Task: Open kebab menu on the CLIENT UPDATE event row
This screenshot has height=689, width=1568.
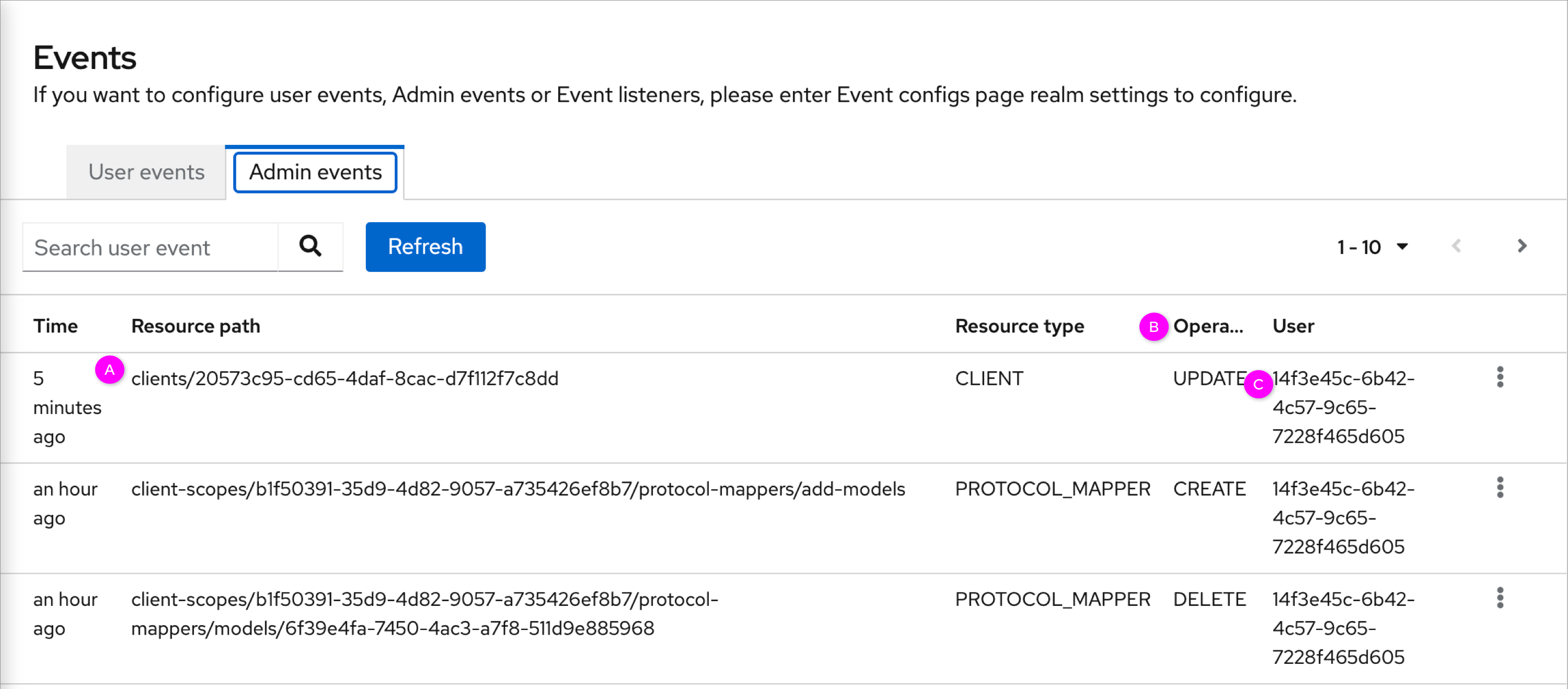Action: pyautogui.click(x=1500, y=377)
